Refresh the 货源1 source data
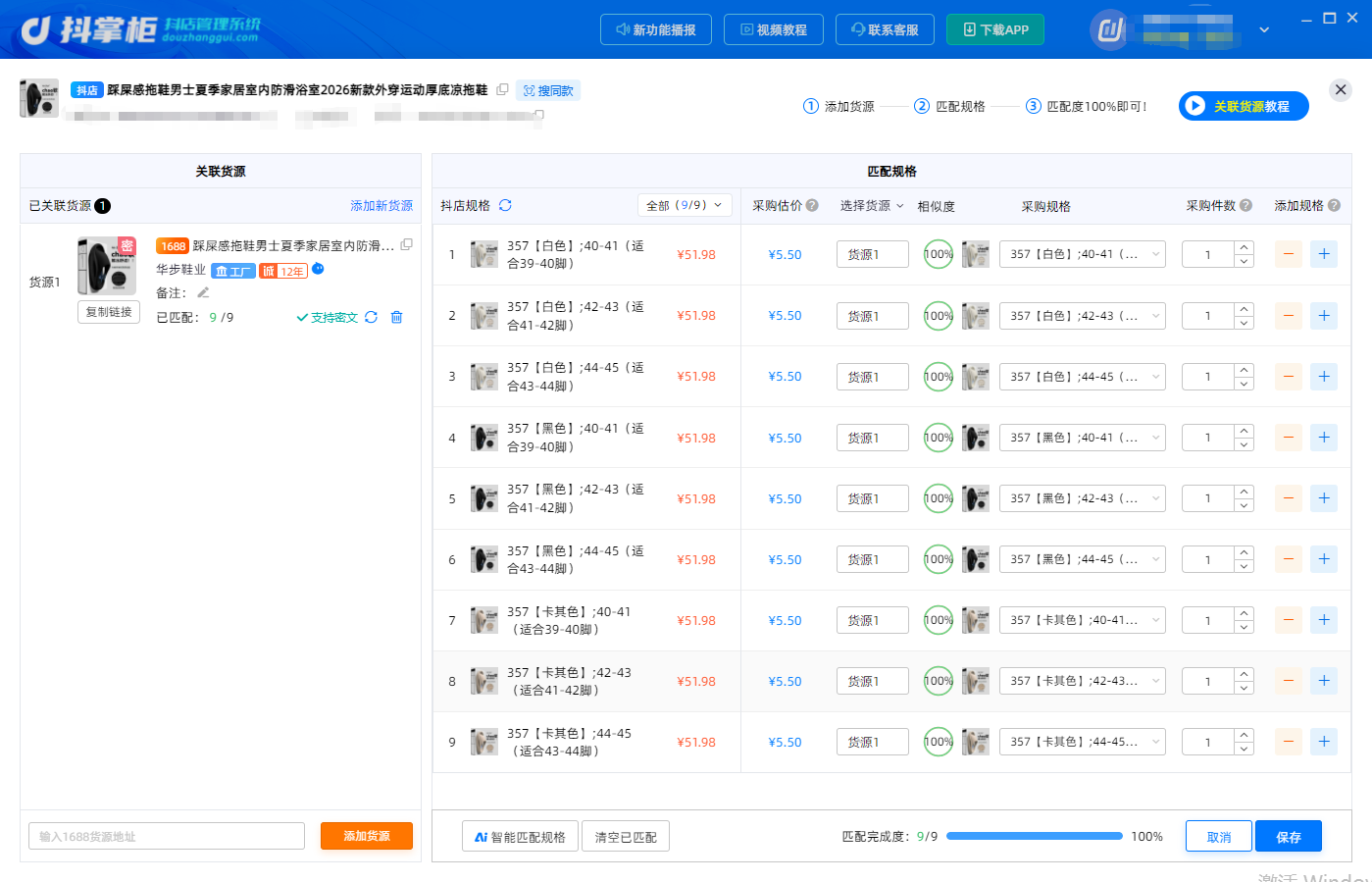 [x=371, y=317]
